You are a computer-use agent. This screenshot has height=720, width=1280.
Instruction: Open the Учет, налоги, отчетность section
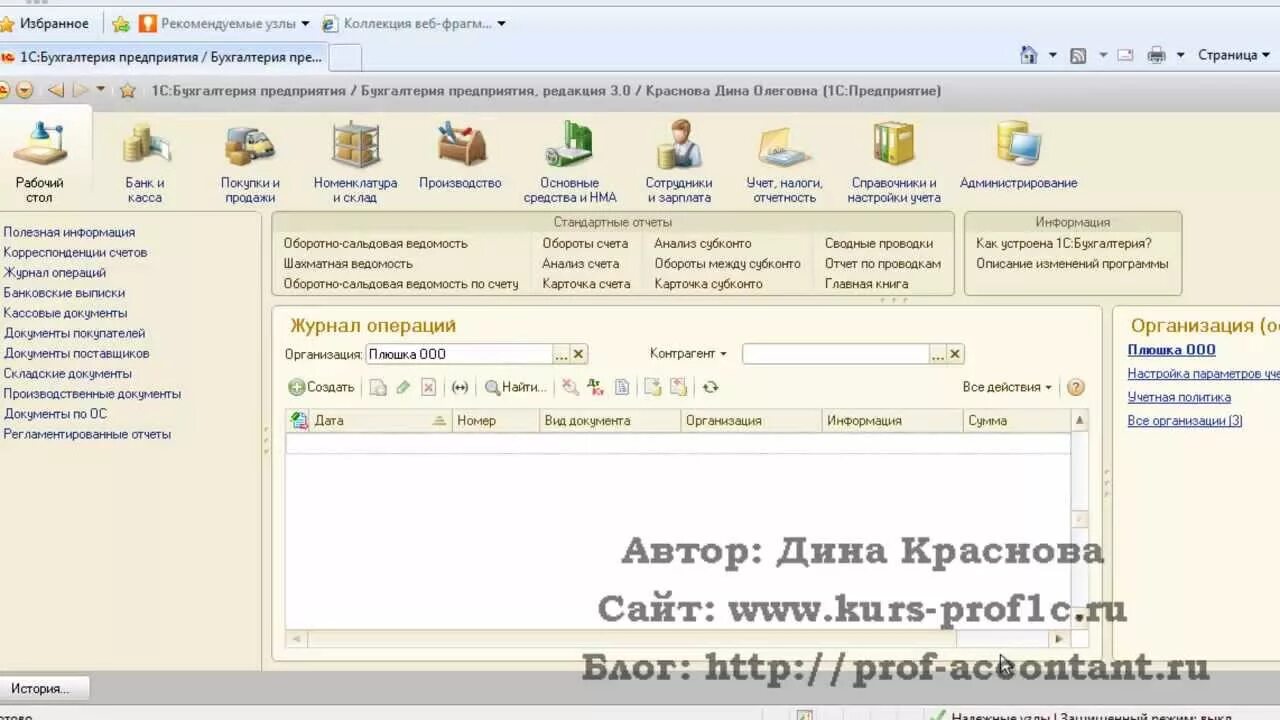click(784, 162)
